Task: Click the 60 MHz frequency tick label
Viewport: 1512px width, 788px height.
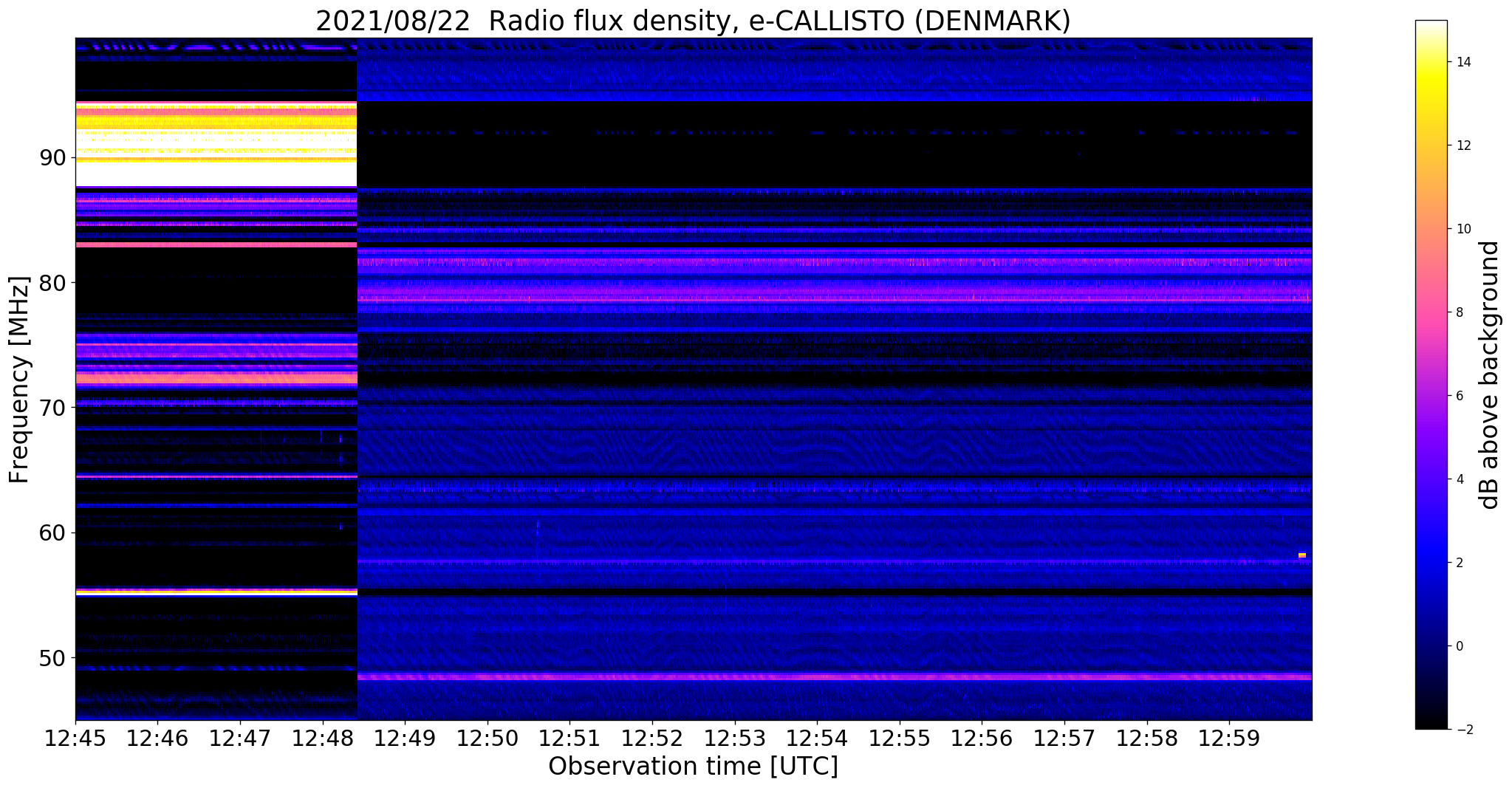Action: pyautogui.click(x=53, y=532)
